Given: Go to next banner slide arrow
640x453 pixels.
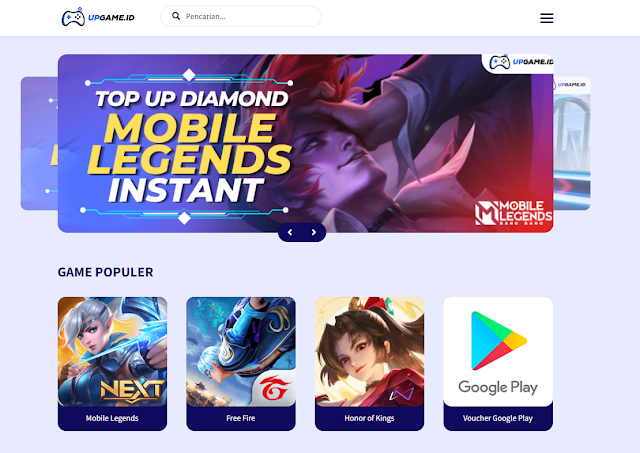Looking at the screenshot, I should [313, 232].
